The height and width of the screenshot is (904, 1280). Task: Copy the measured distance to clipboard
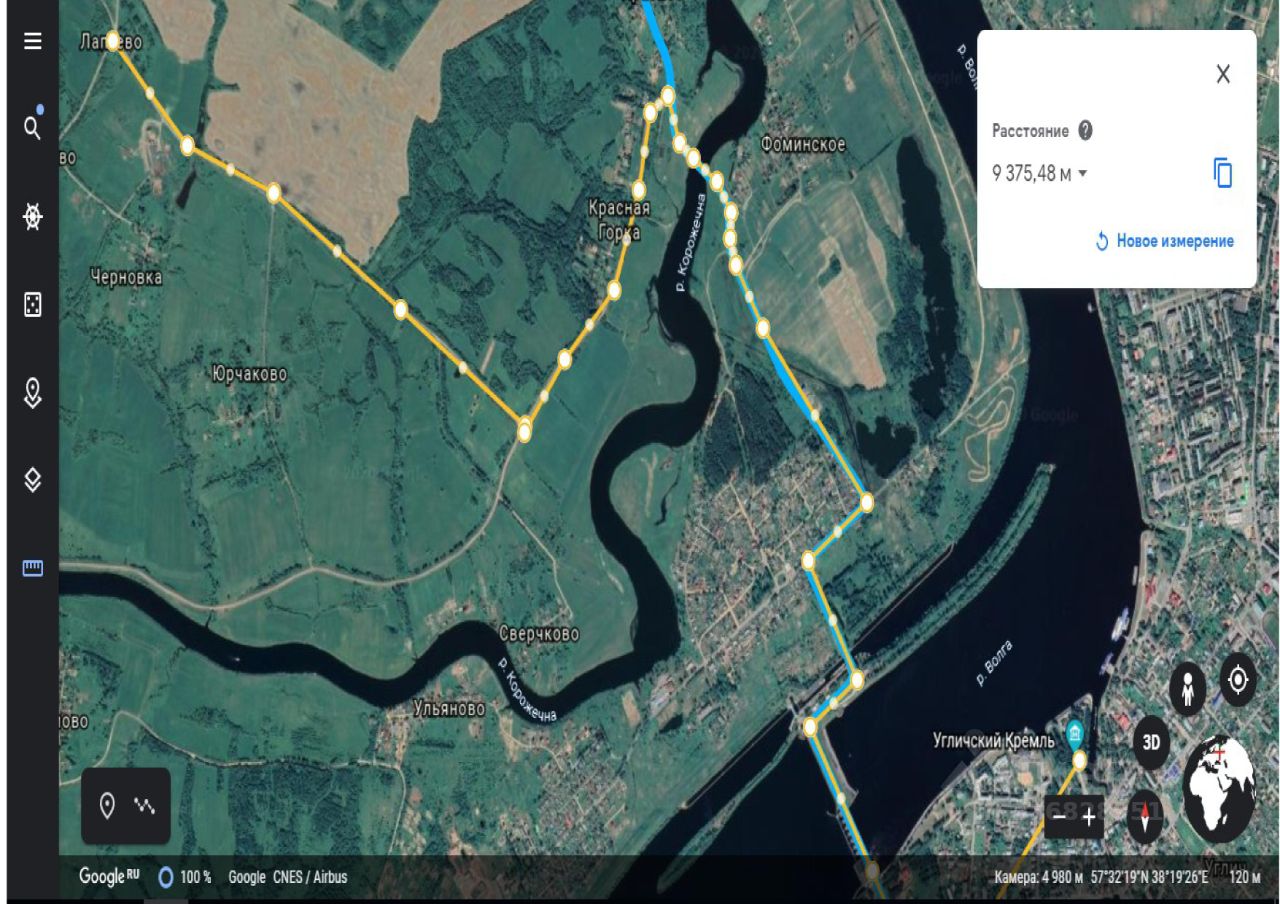1223,173
